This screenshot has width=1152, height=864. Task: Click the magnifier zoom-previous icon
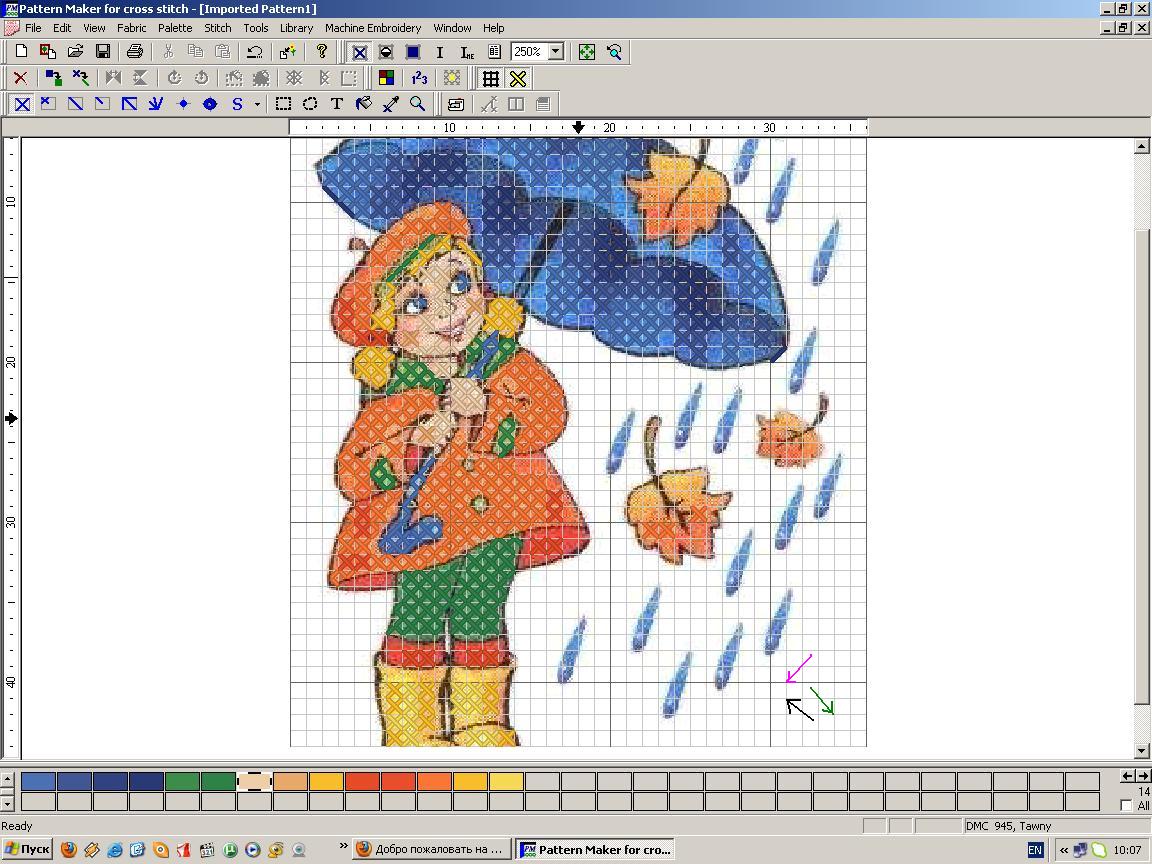[614, 52]
